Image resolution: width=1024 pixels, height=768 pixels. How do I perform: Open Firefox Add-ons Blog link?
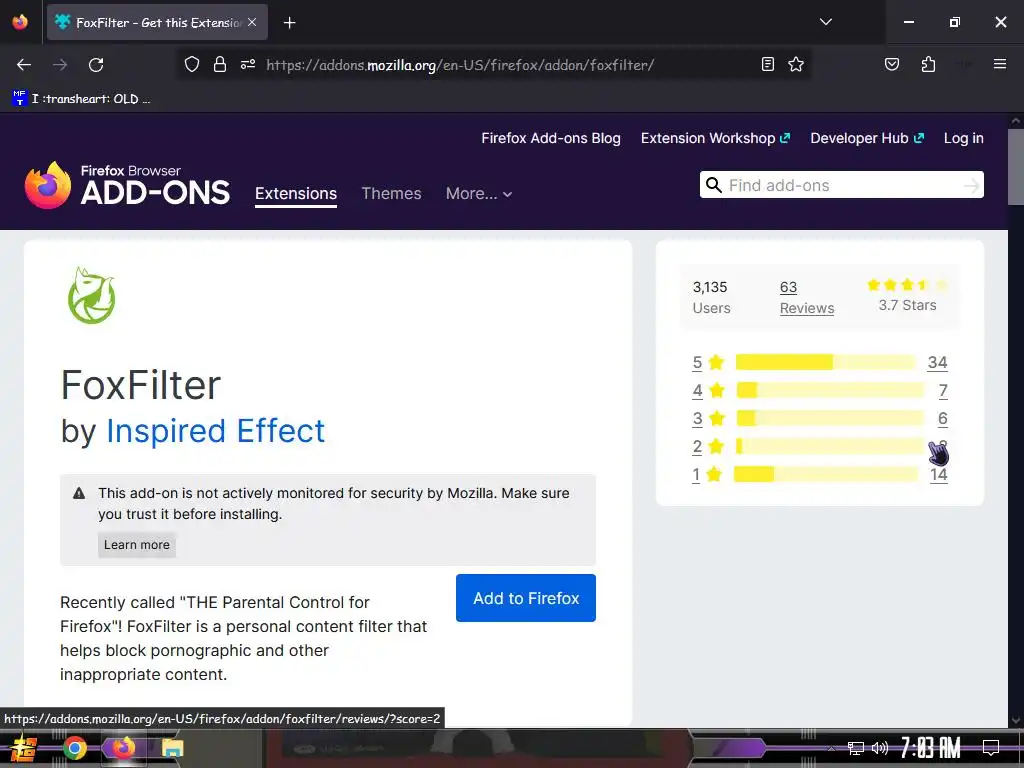click(551, 138)
